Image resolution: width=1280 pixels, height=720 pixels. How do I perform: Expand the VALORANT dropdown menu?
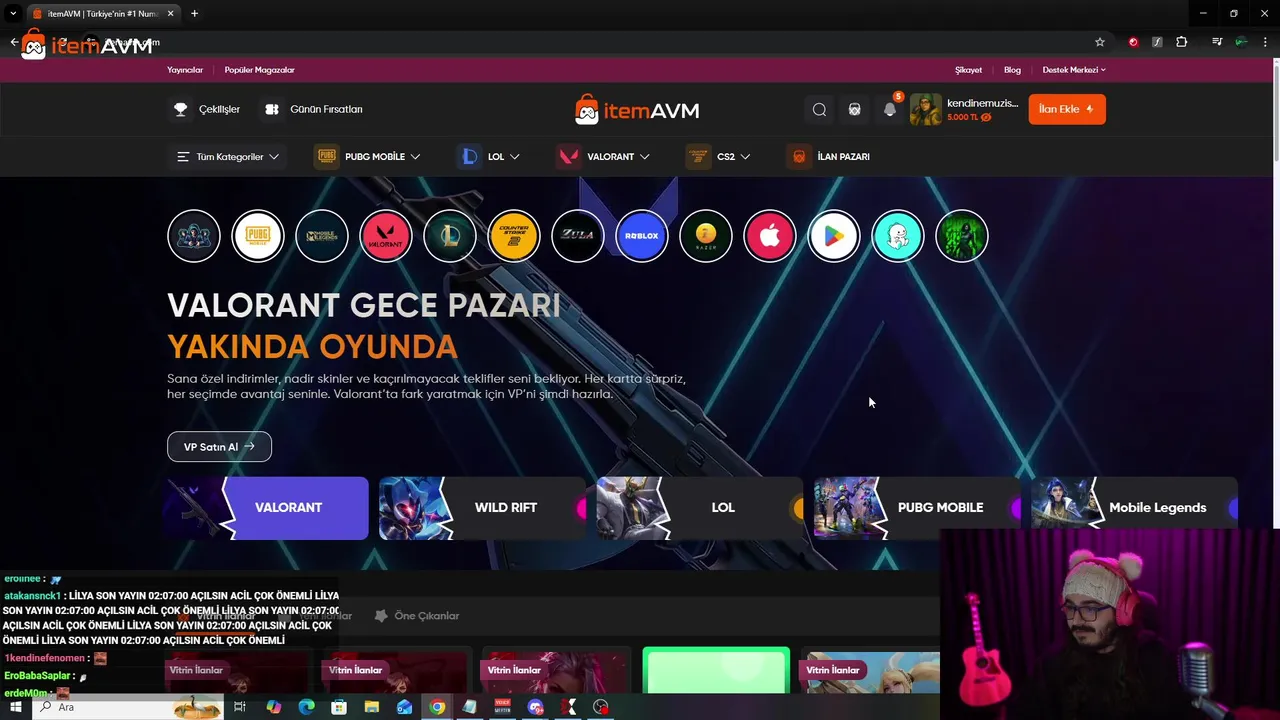pos(604,157)
